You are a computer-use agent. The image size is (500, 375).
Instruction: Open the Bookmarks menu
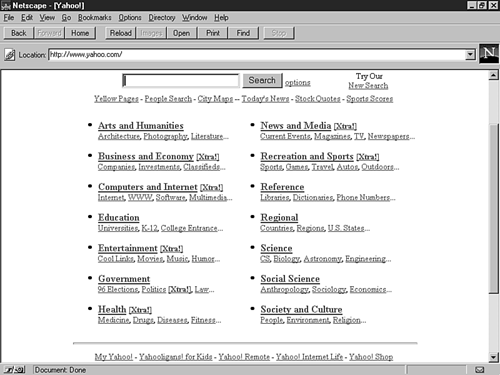coord(95,17)
